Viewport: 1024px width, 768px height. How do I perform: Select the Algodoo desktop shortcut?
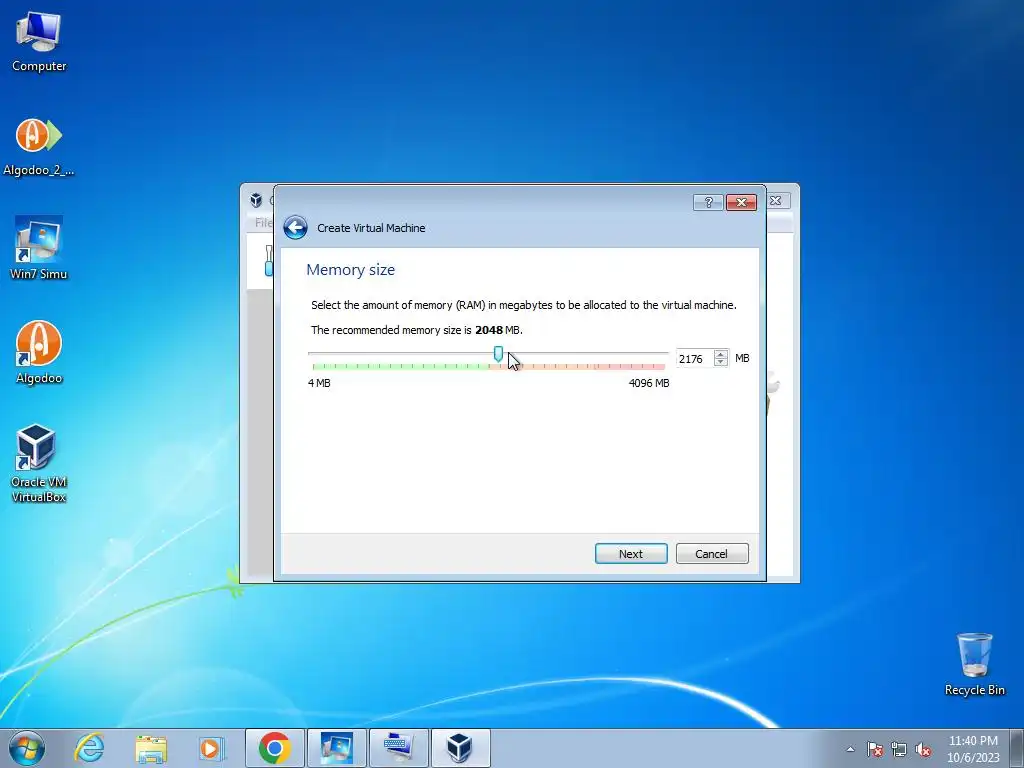click(x=39, y=353)
